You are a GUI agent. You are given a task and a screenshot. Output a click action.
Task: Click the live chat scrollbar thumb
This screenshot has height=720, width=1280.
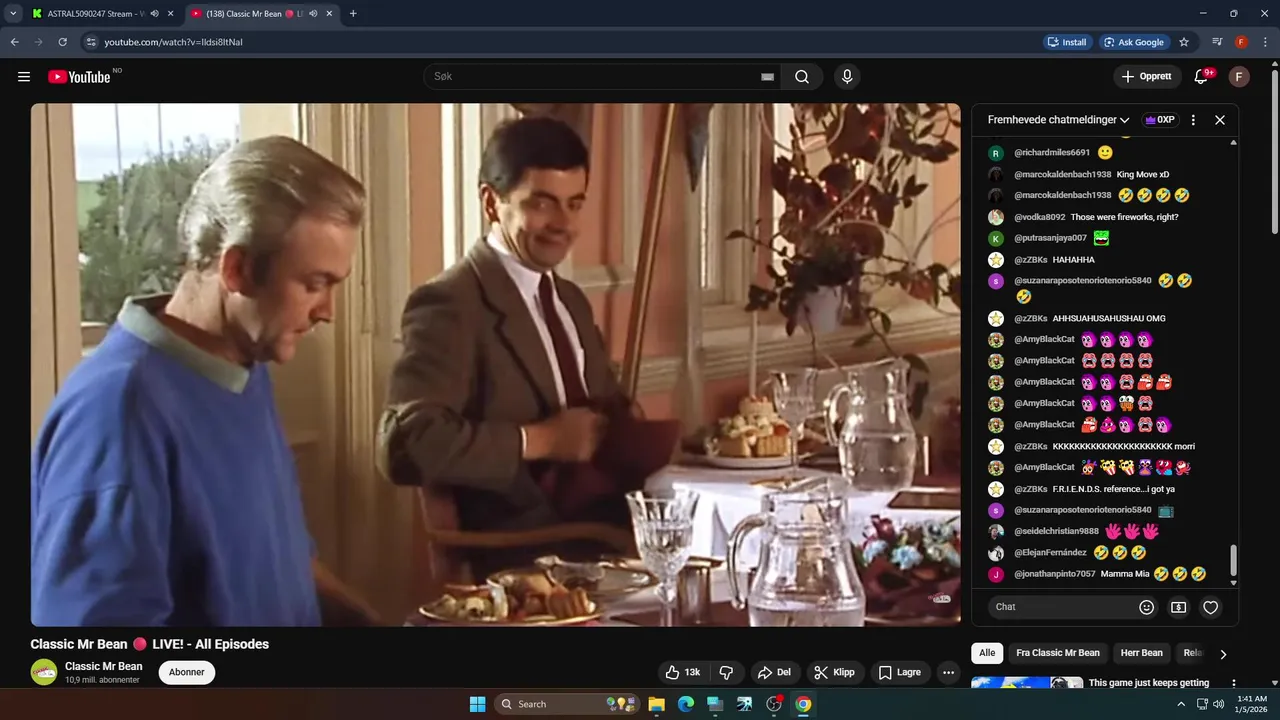[1234, 560]
